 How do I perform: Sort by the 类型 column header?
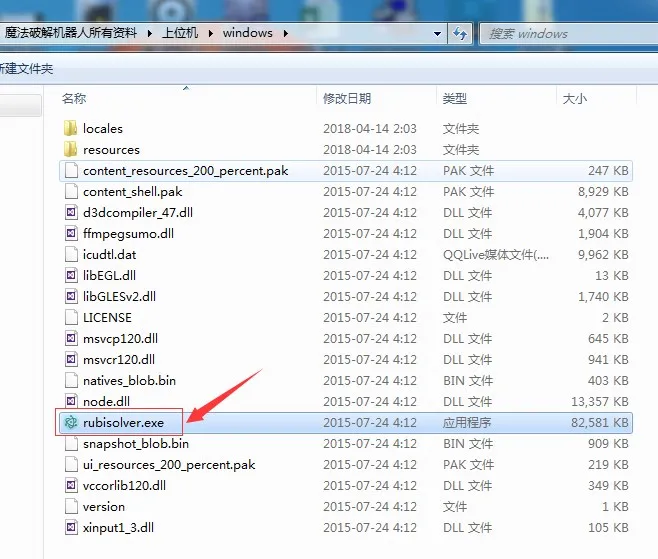pyautogui.click(x=455, y=99)
